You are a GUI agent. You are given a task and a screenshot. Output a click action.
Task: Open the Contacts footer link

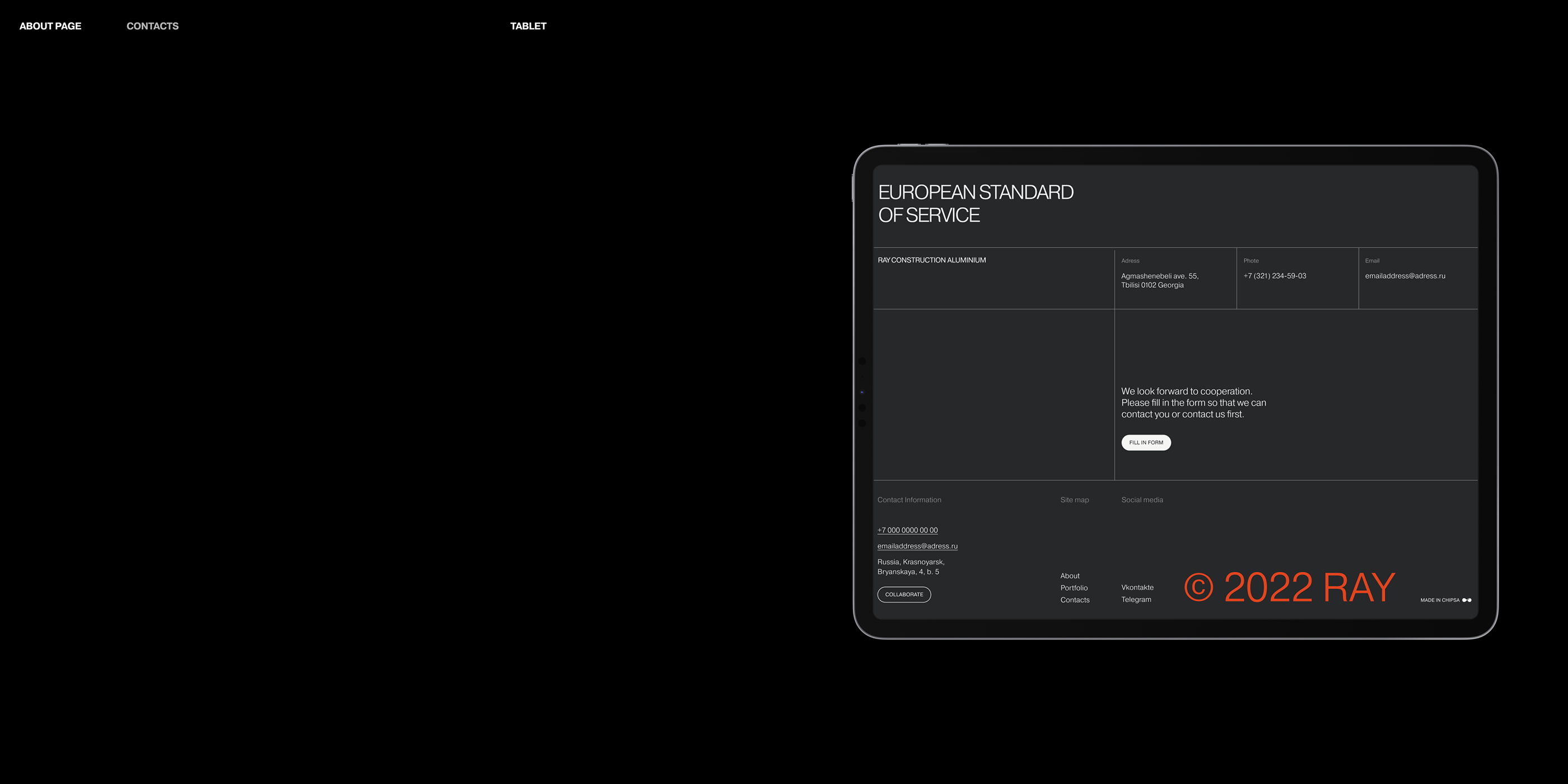click(x=1074, y=600)
